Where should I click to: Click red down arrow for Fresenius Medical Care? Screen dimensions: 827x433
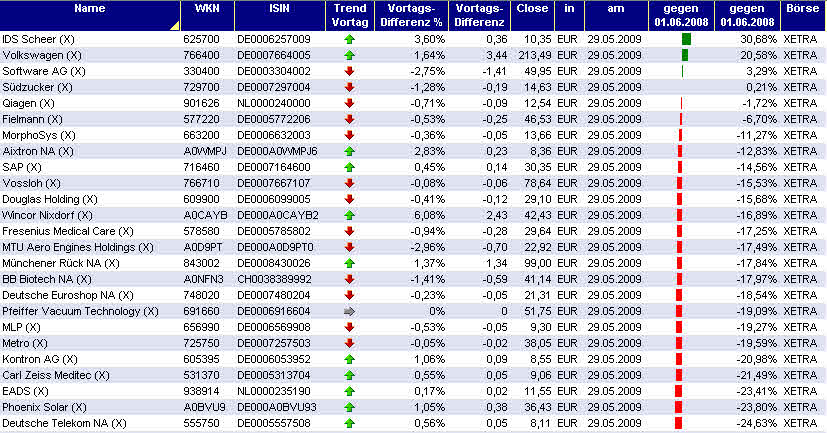349,231
